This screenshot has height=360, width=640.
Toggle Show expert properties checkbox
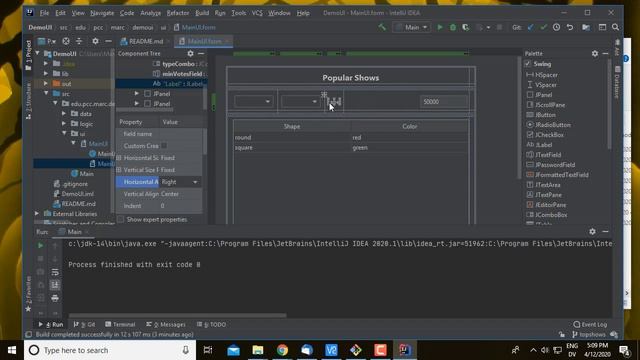coord(121,220)
